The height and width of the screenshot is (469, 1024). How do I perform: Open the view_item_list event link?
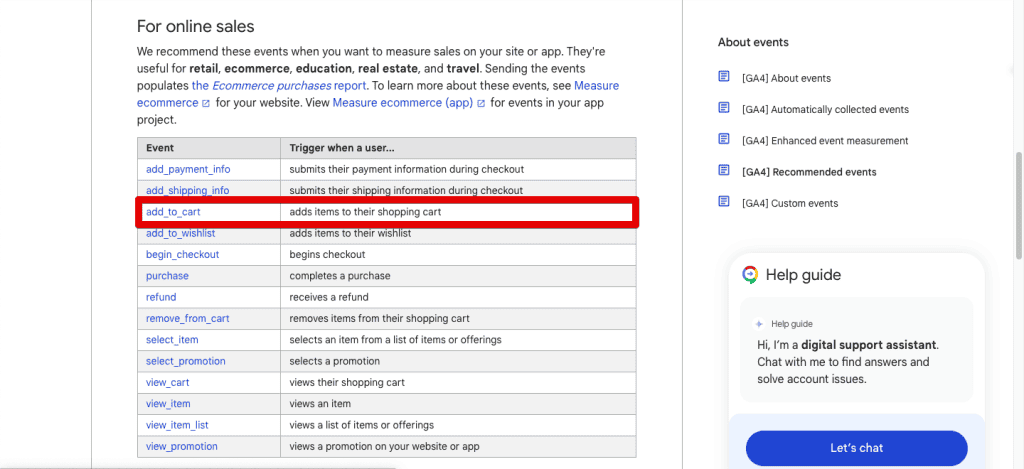pos(177,425)
